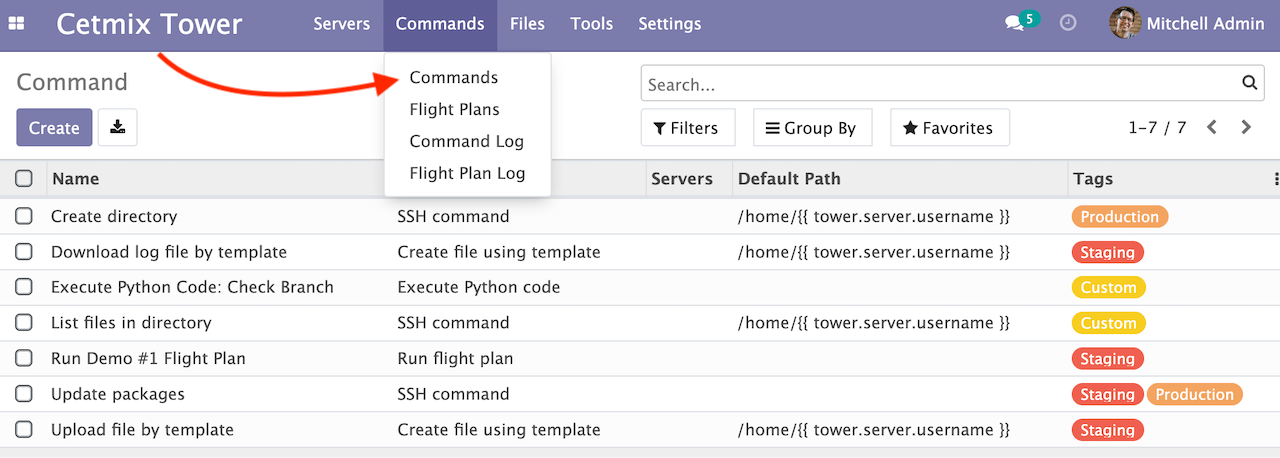The image size is (1280, 458).
Task: Select Command Log in the dropdown menu
Action: click(467, 141)
